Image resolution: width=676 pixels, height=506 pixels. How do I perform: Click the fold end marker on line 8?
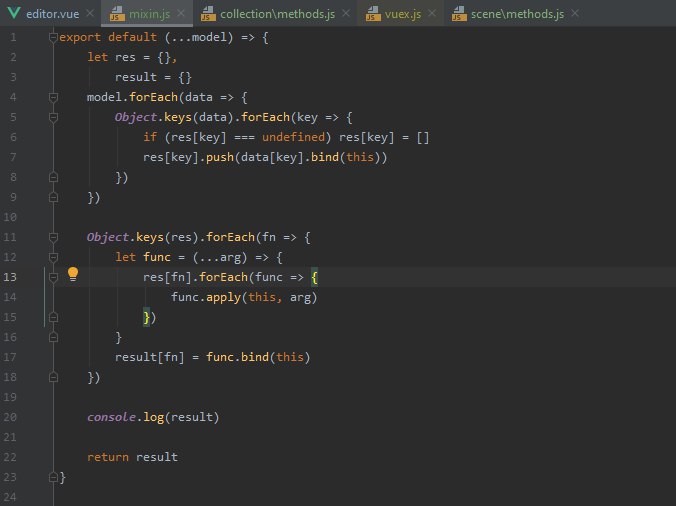coord(53,177)
